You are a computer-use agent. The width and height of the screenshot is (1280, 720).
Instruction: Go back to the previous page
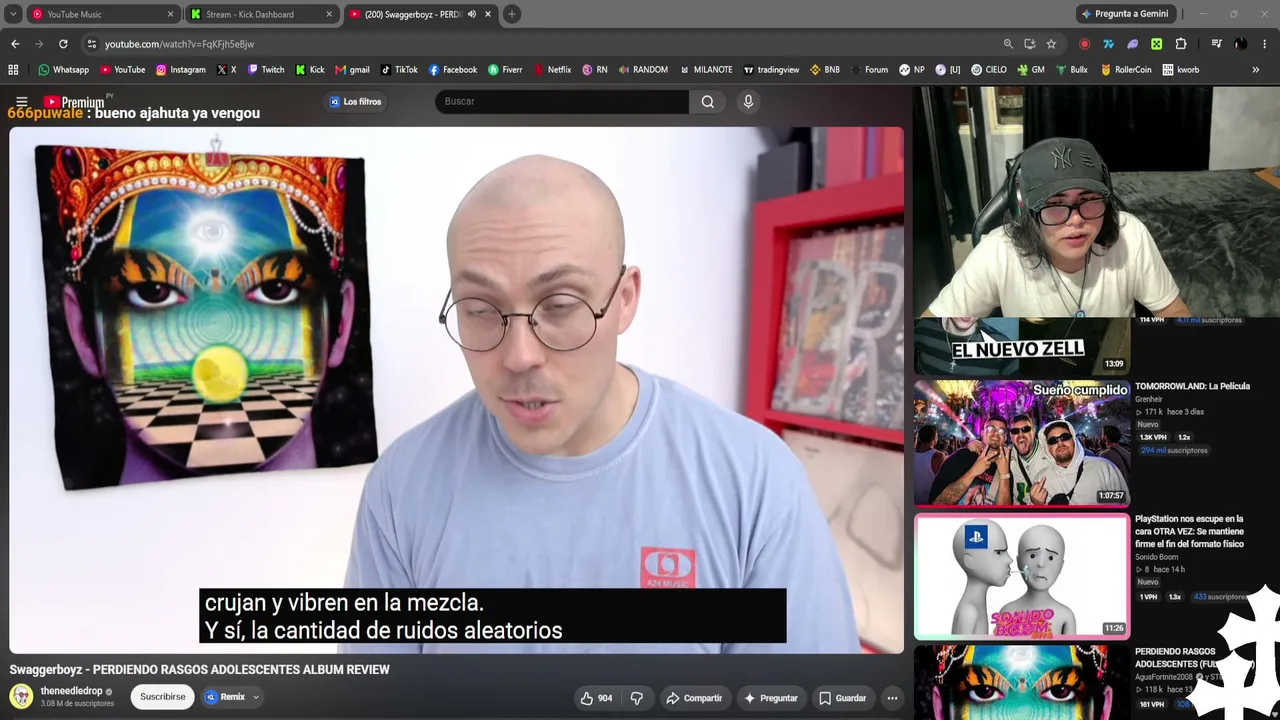coord(15,44)
